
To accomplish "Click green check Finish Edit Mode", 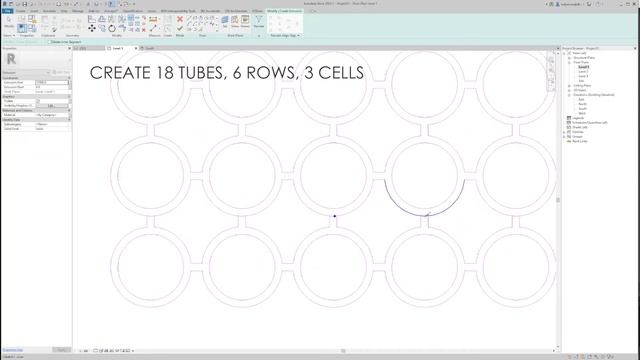I will pyautogui.click(x=180, y=28).
